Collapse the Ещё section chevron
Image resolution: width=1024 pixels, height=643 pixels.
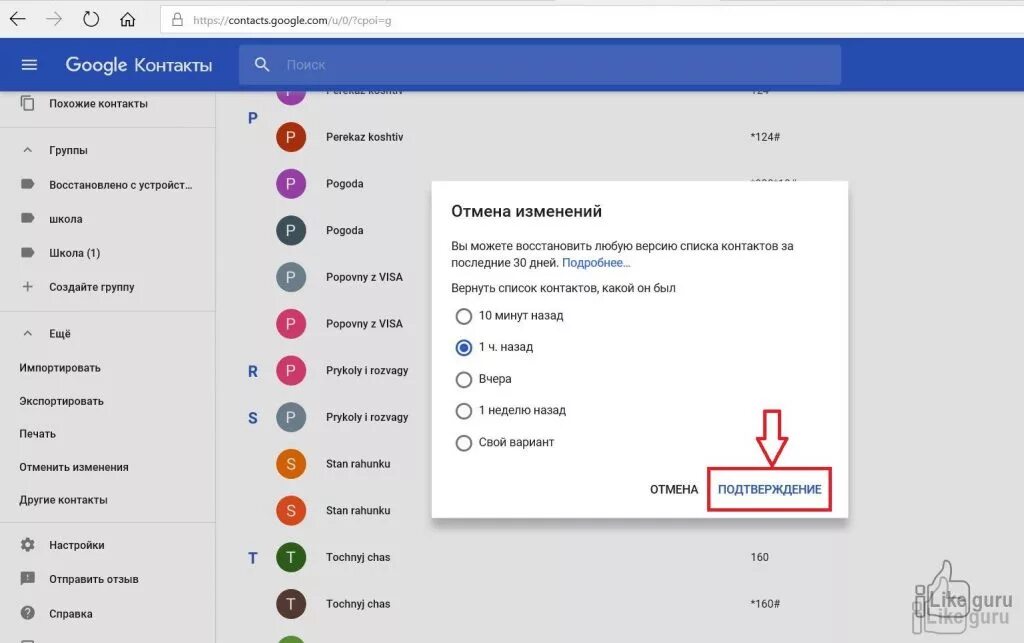point(27,334)
